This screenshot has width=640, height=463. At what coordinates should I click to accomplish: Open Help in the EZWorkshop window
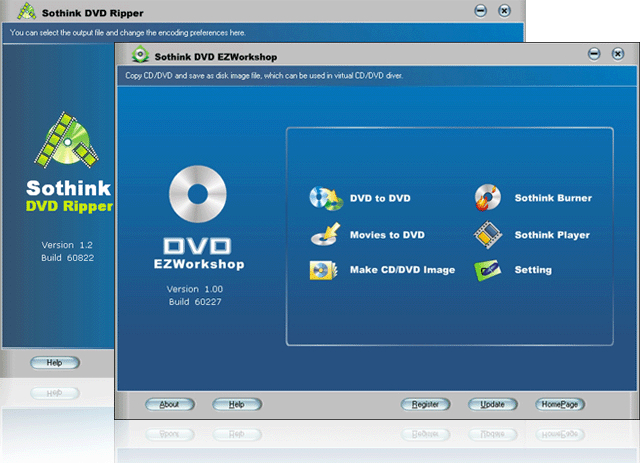(x=236, y=404)
